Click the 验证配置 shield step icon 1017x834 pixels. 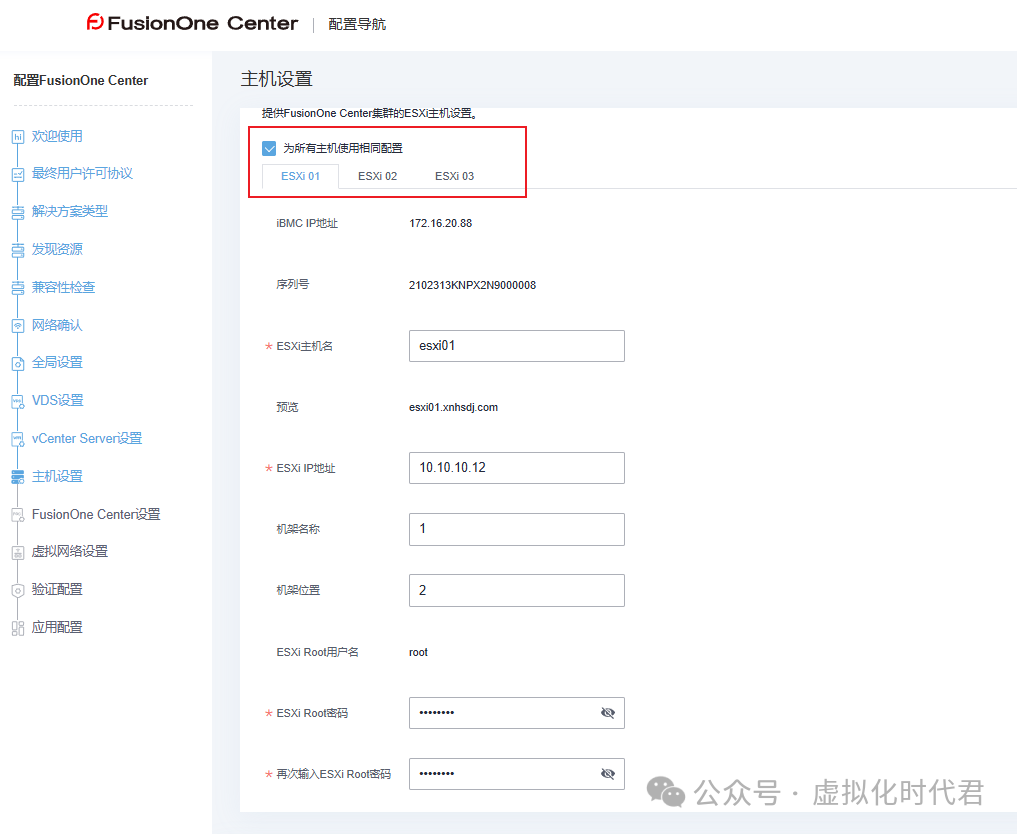click(x=18, y=590)
